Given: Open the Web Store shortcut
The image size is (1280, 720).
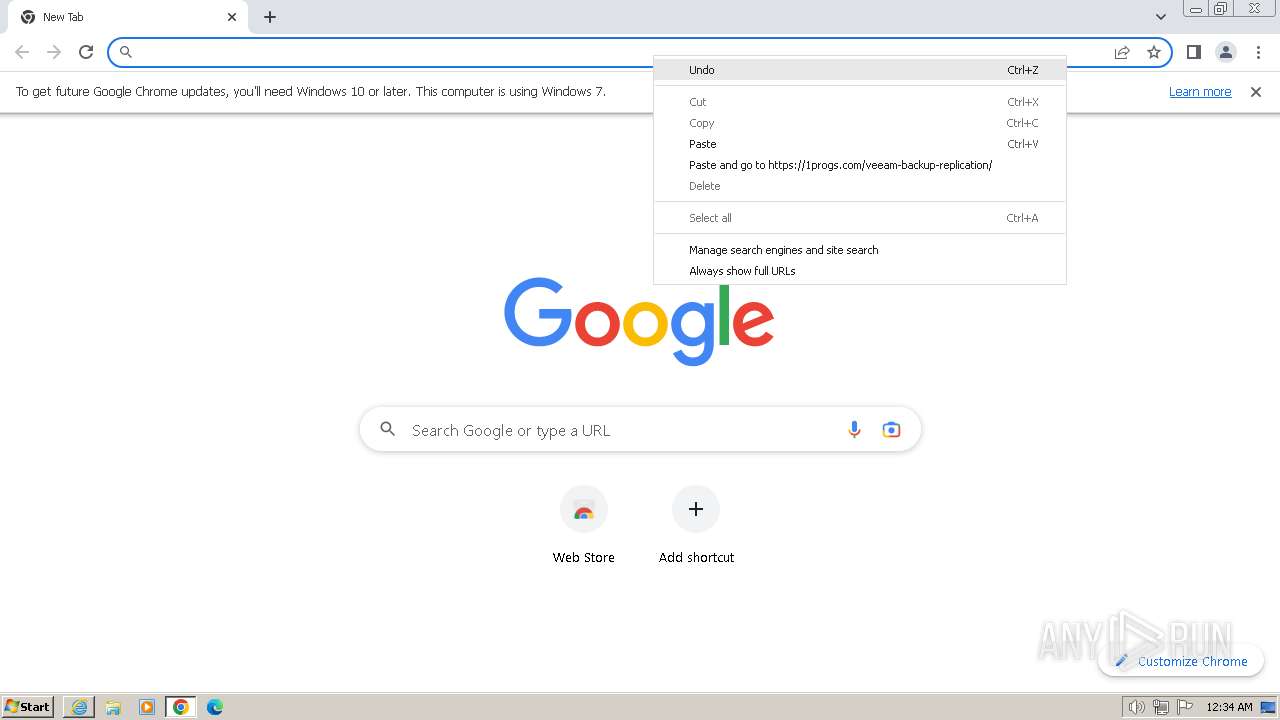Looking at the screenshot, I should pos(584,527).
